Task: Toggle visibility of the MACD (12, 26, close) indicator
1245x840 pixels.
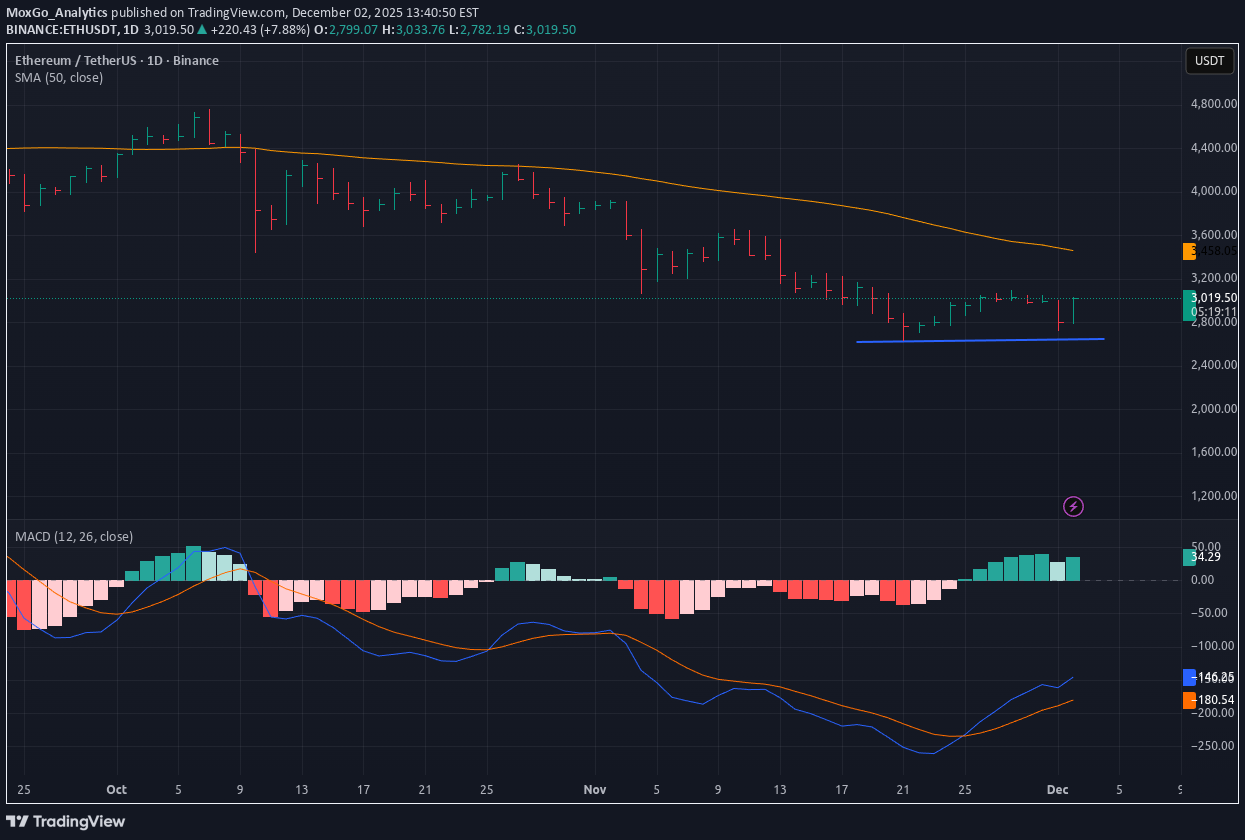Action: tap(73, 537)
